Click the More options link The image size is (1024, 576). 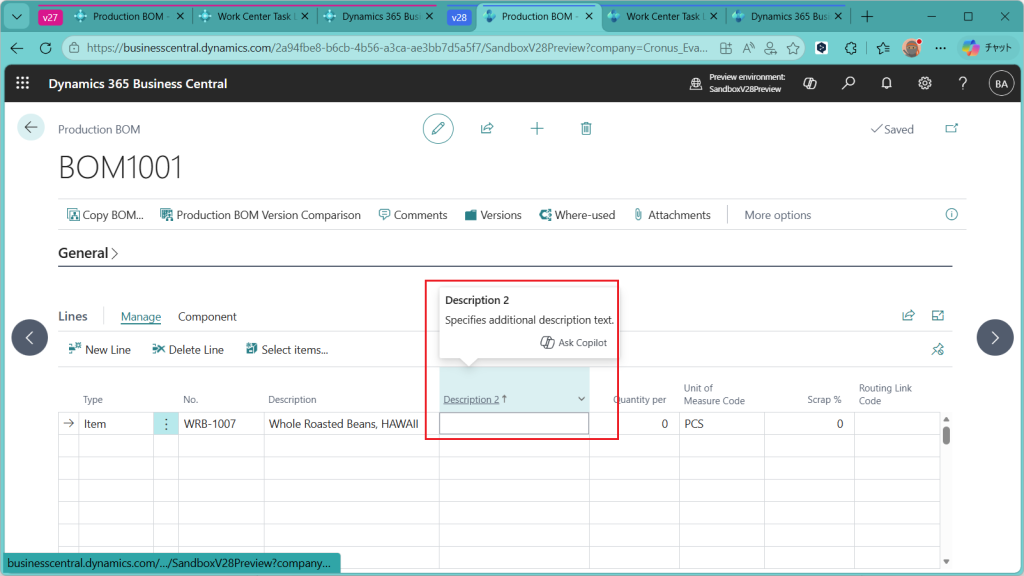pyautogui.click(x=777, y=215)
